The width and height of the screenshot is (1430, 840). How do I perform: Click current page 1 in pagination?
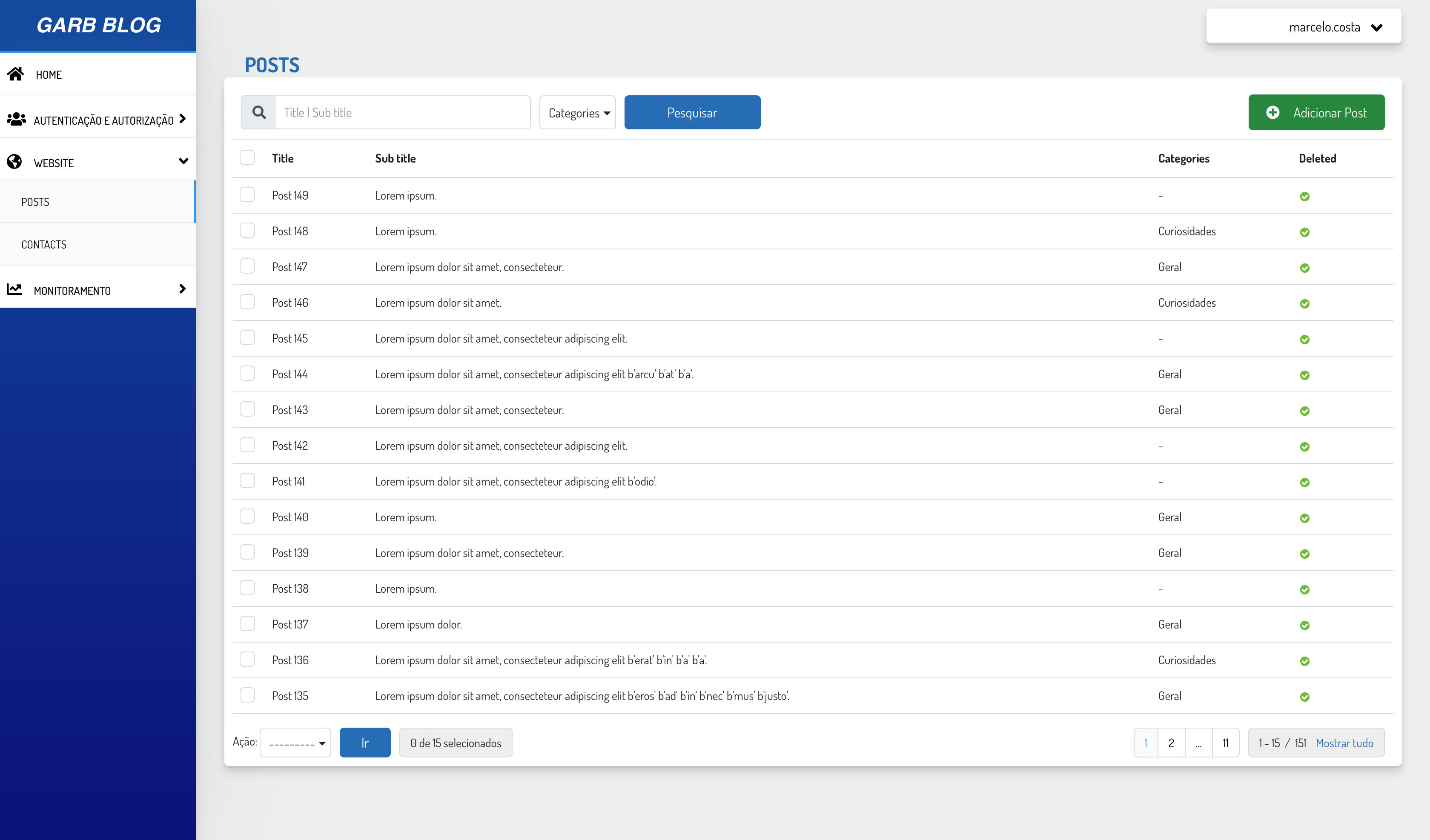point(1146,743)
